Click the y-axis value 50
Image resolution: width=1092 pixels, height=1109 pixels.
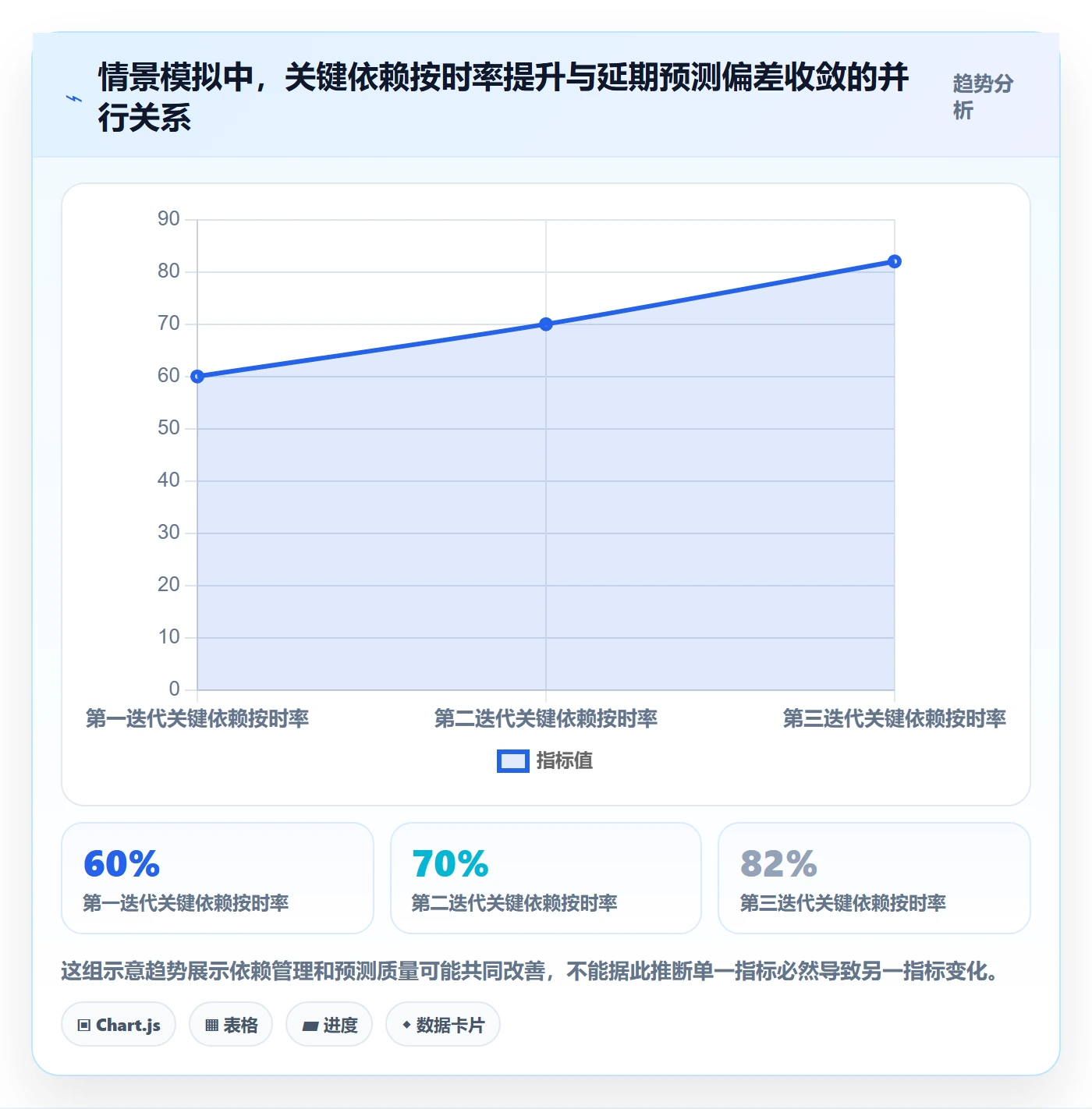[x=168, y=427]
